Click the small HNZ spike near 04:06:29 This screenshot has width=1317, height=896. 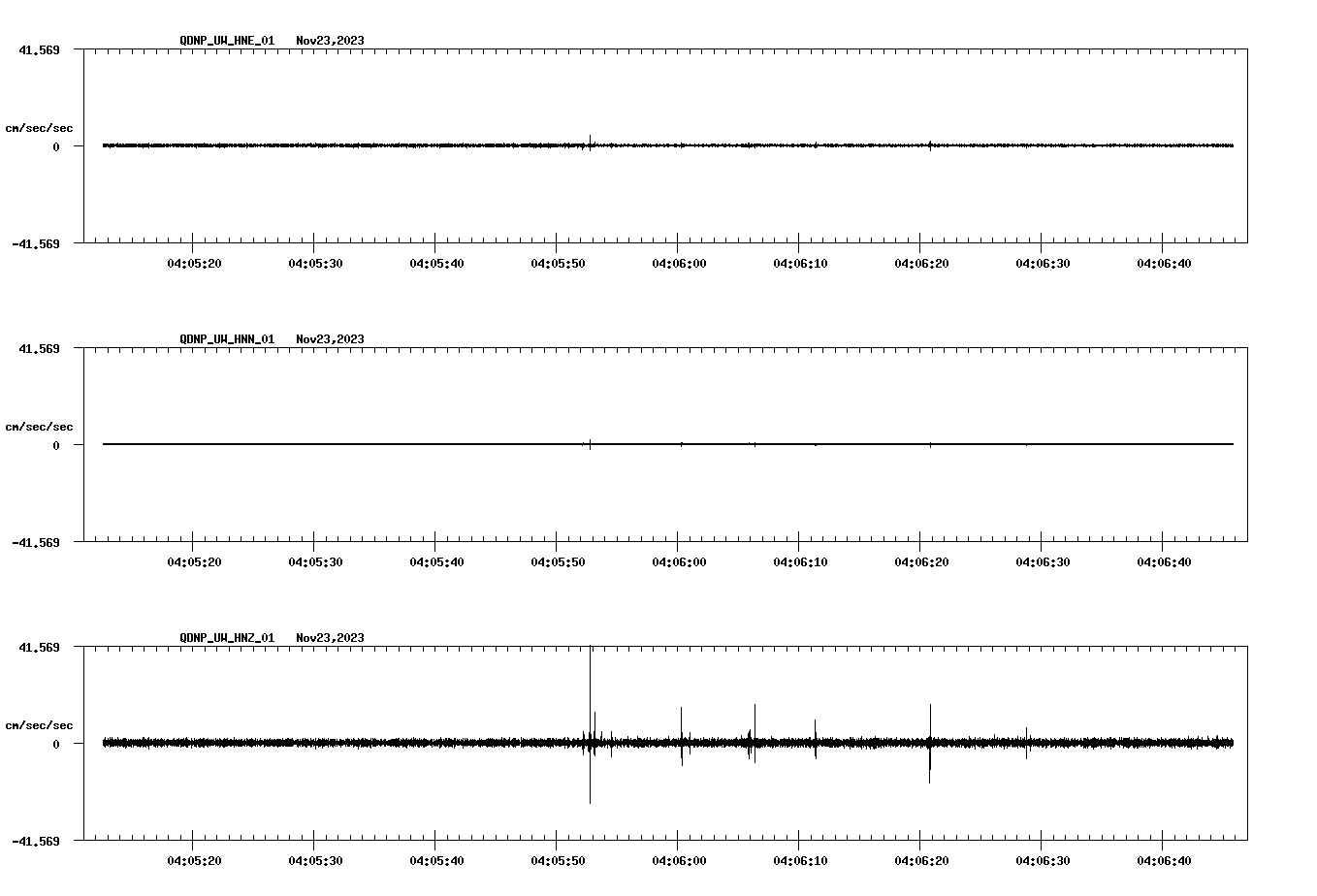point(1027,743)
